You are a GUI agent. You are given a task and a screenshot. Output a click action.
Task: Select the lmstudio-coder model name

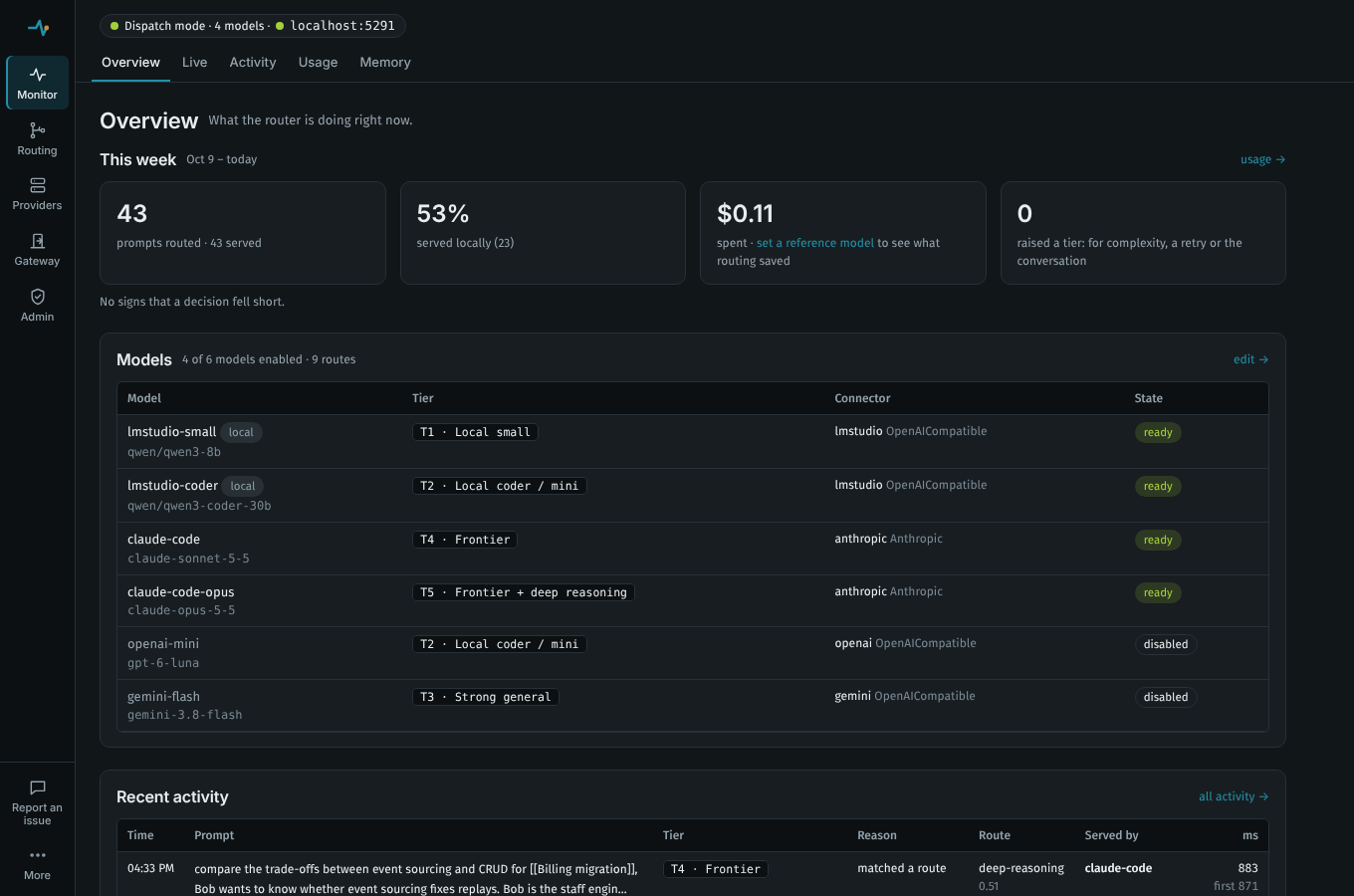(172, 486)
